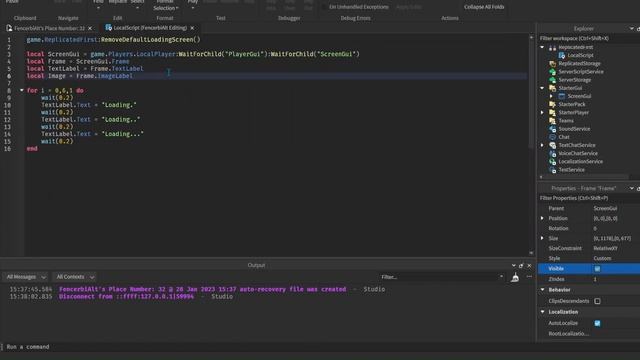The image size is (640, 360).
Task: Select the LocalScript icon in Explorer tree
Action: [x=562, y=55]
